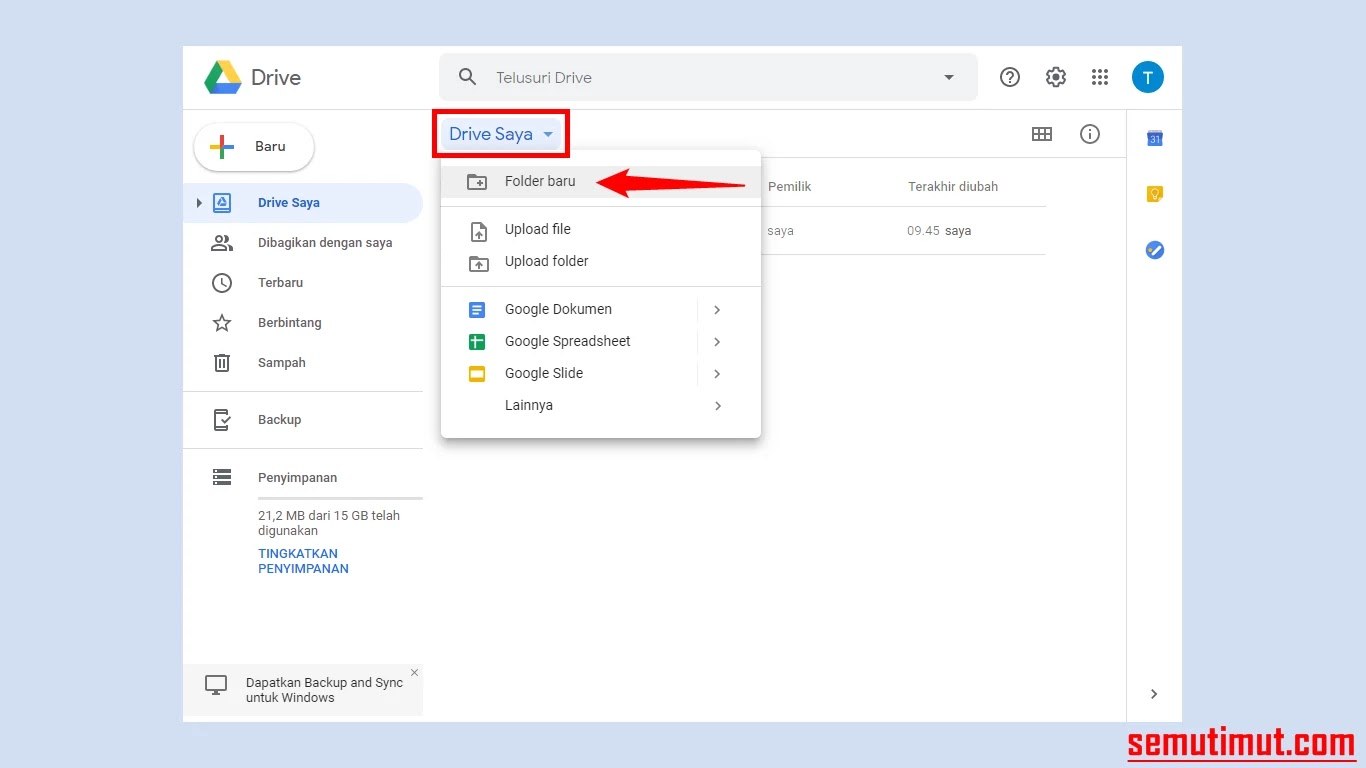Open the account avatar T

(1147, 77)
